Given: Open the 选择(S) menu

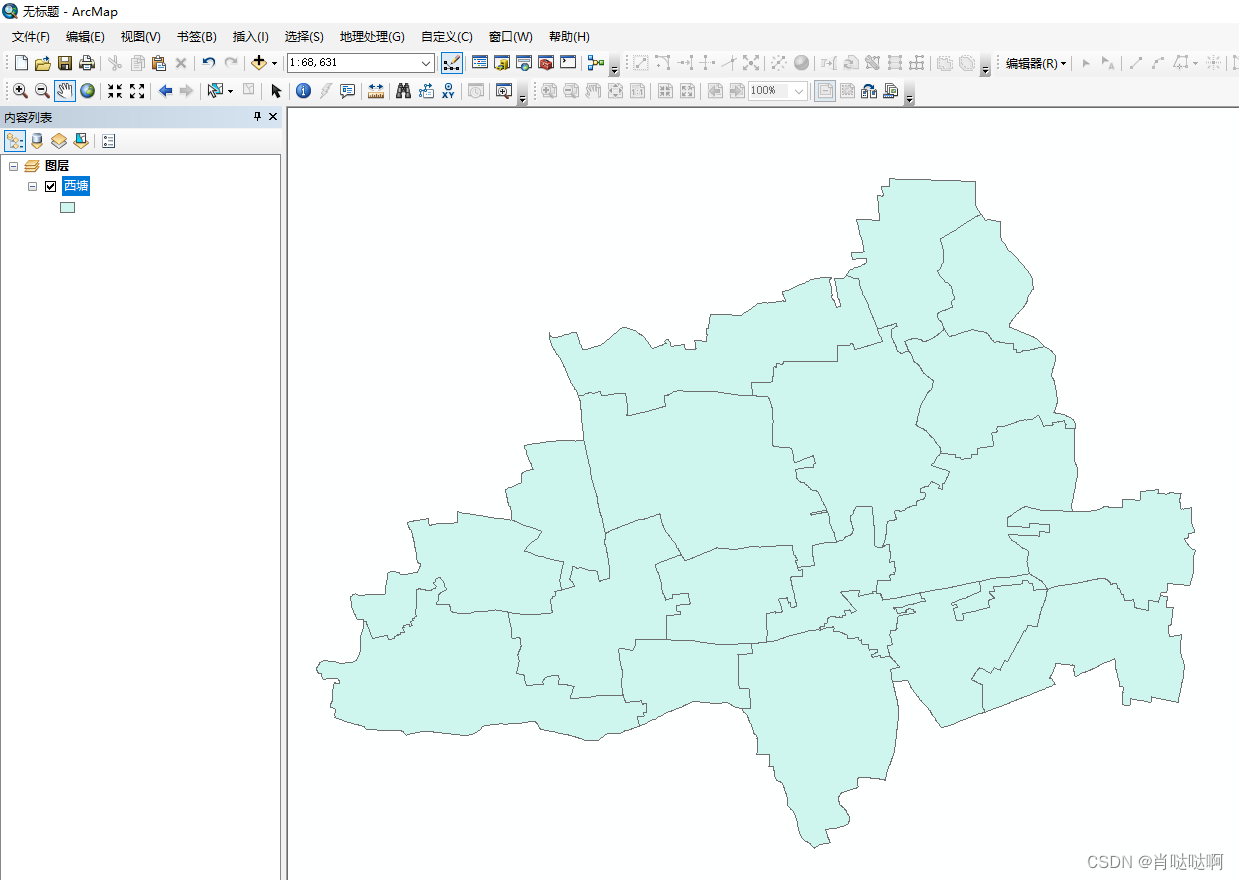Looking at the screenshot, I should tap(304, 36).
